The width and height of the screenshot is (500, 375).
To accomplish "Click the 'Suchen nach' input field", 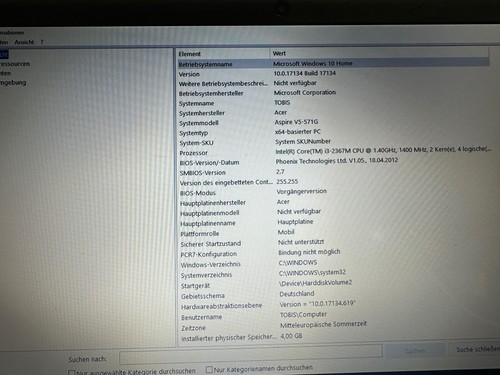I will click(x=251, y=356).
